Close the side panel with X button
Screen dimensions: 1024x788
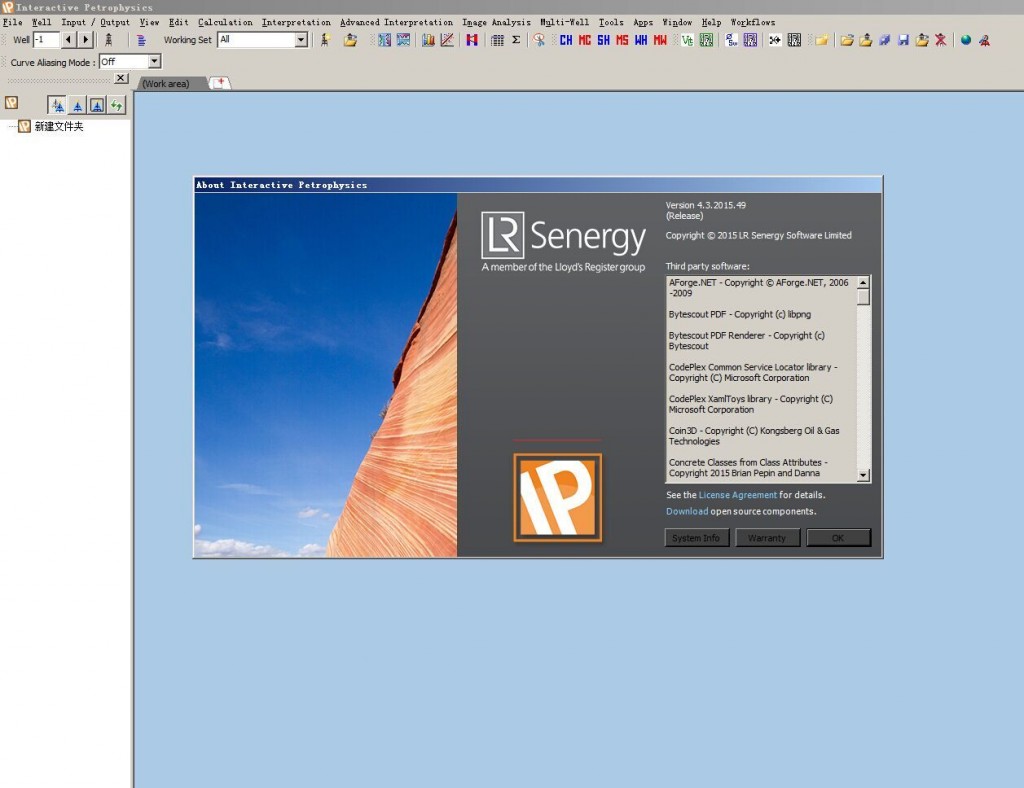pos(121,78)
